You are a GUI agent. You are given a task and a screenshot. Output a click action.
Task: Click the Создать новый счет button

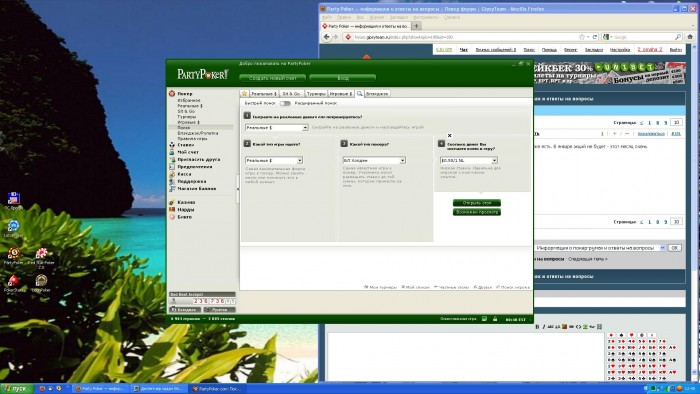click(x=272, y=78)
